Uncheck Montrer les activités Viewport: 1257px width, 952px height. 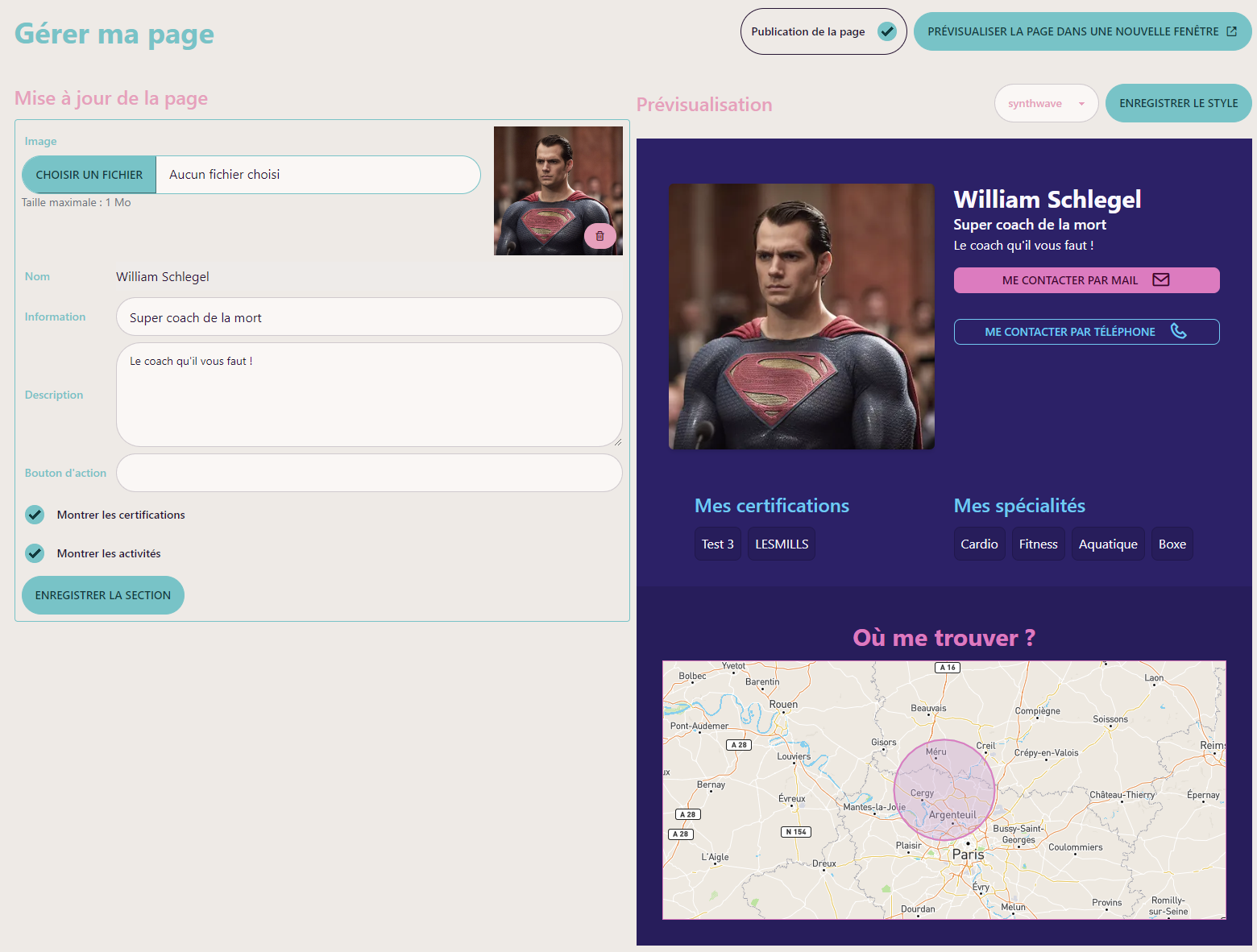(35, 553)
